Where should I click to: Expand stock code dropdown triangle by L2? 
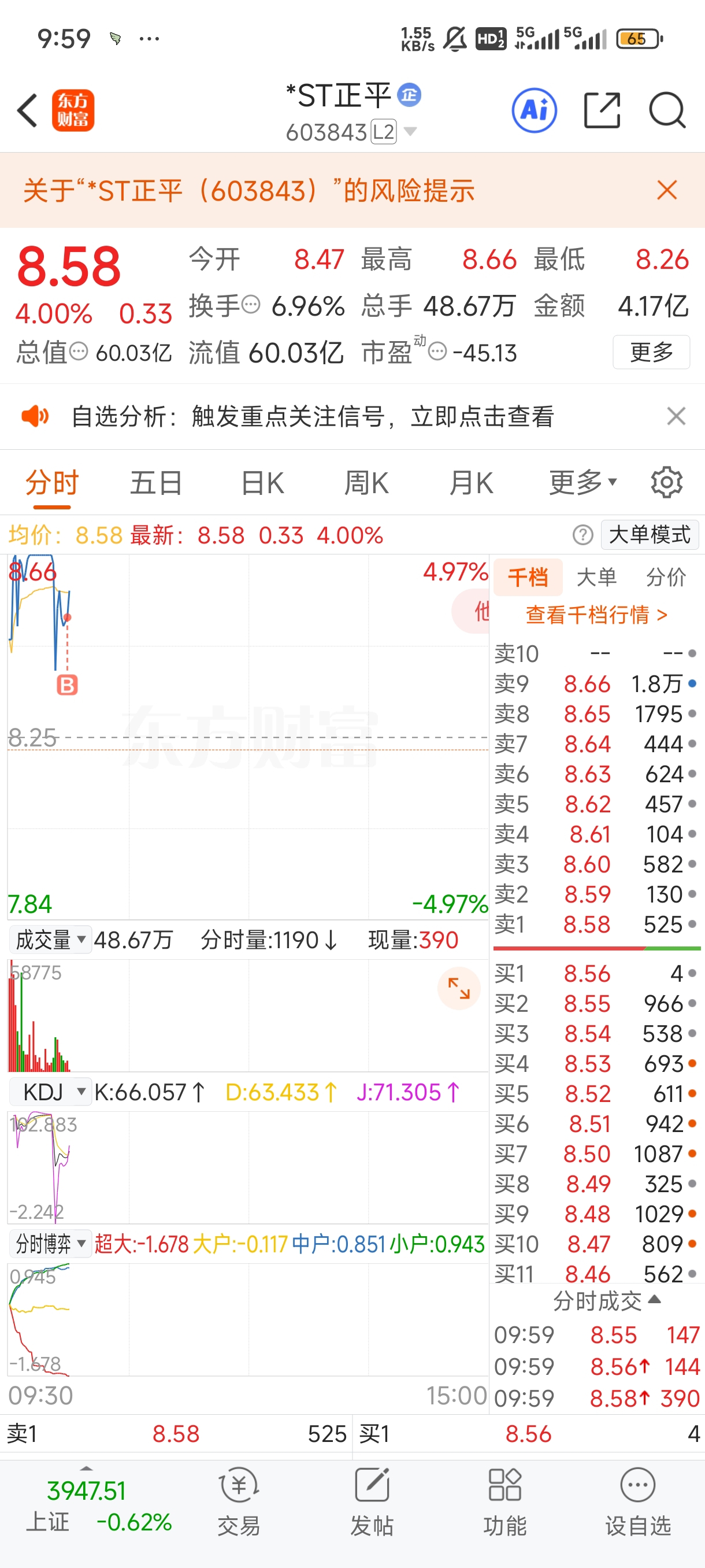(x=411, y=131)
